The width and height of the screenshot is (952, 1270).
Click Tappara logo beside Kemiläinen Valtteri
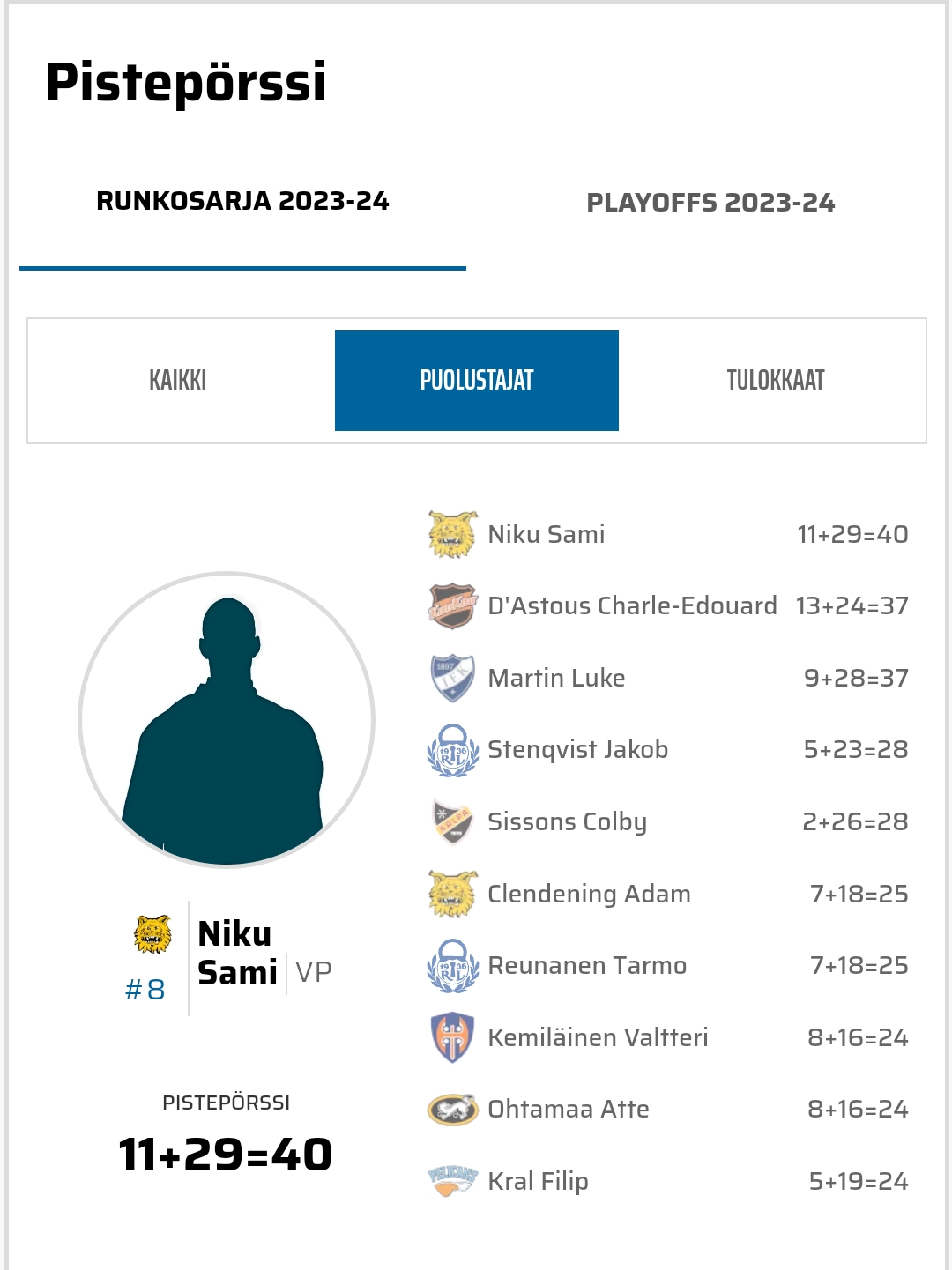[x=452, y=1037]
